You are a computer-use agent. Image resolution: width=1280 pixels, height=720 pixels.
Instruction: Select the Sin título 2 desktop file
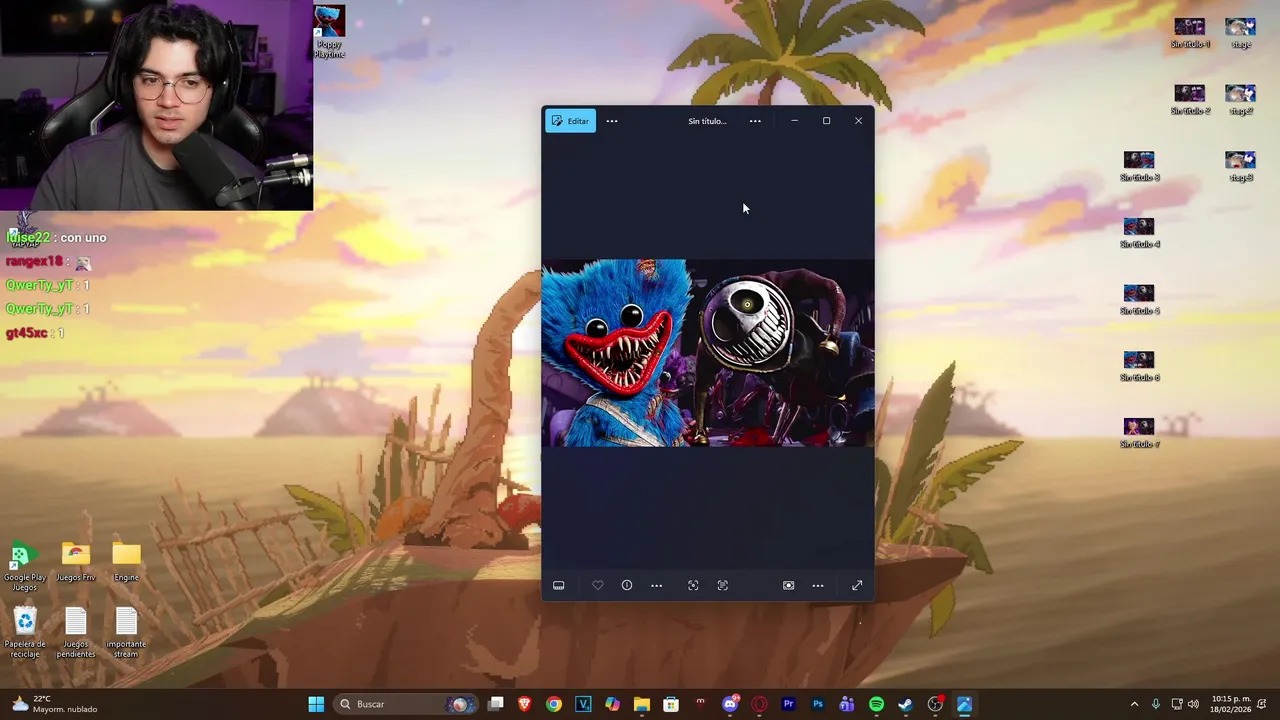coord(1190,100)
